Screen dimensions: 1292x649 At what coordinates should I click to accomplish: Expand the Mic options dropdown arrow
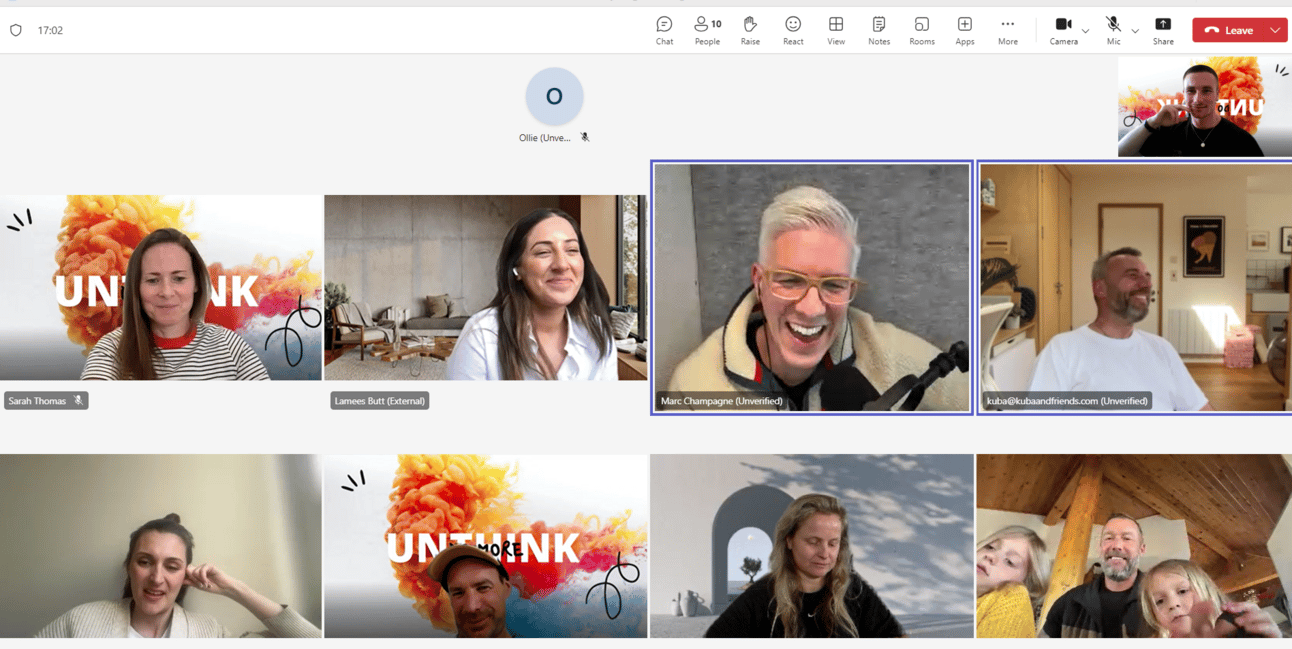click(1135, 31)
